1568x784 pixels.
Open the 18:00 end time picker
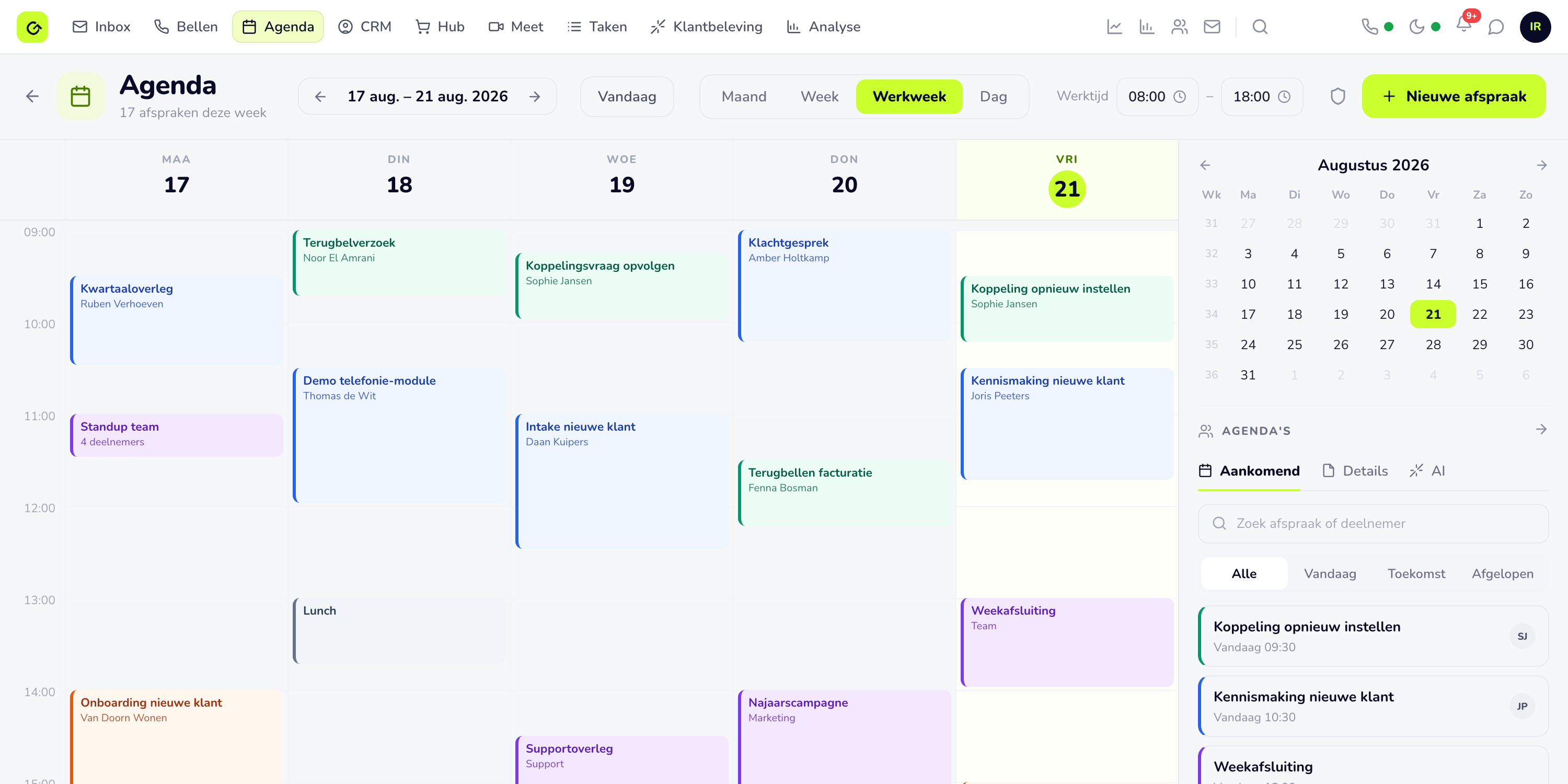[1262, 97]
